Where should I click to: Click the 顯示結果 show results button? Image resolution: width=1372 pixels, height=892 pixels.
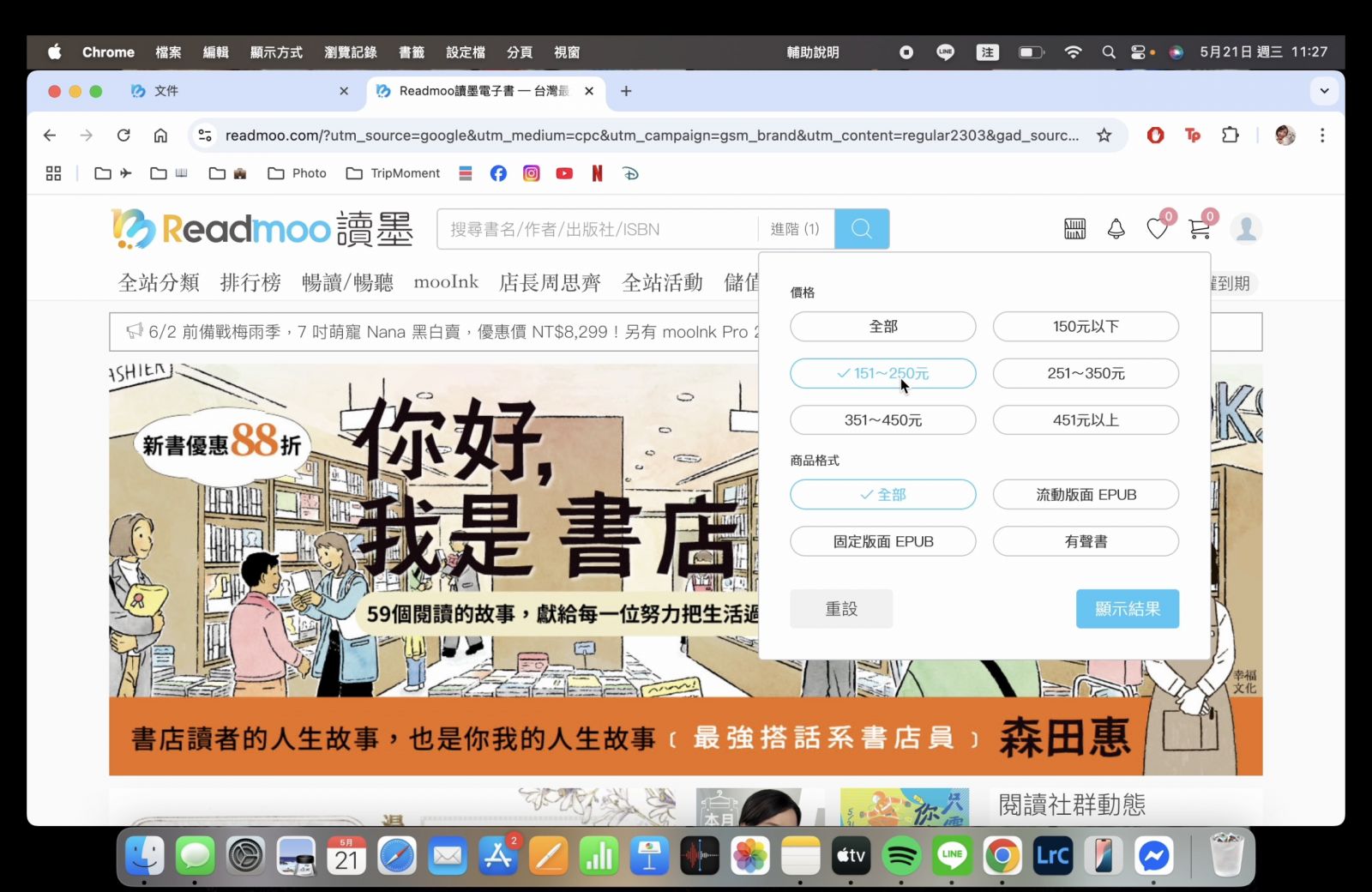[1128, 609]
